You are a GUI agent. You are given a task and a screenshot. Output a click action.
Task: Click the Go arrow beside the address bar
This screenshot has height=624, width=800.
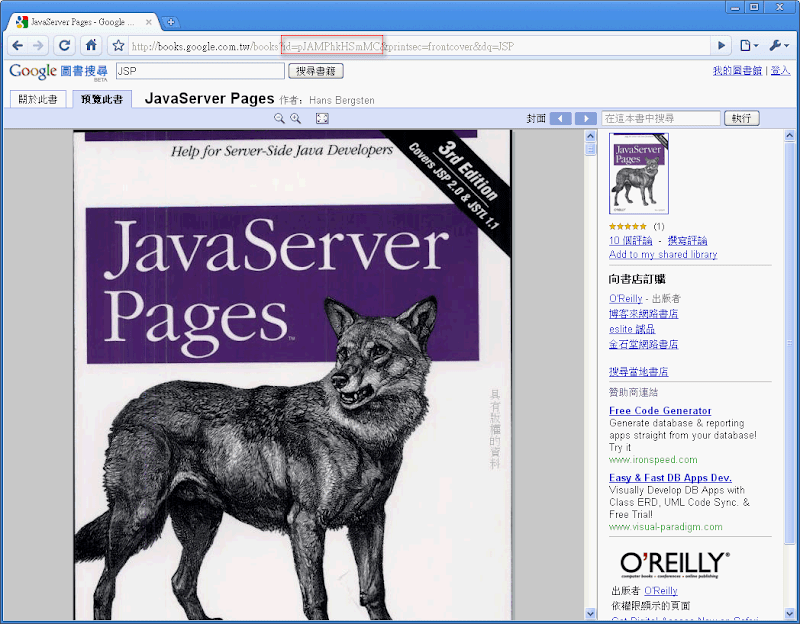click(721, 46)
